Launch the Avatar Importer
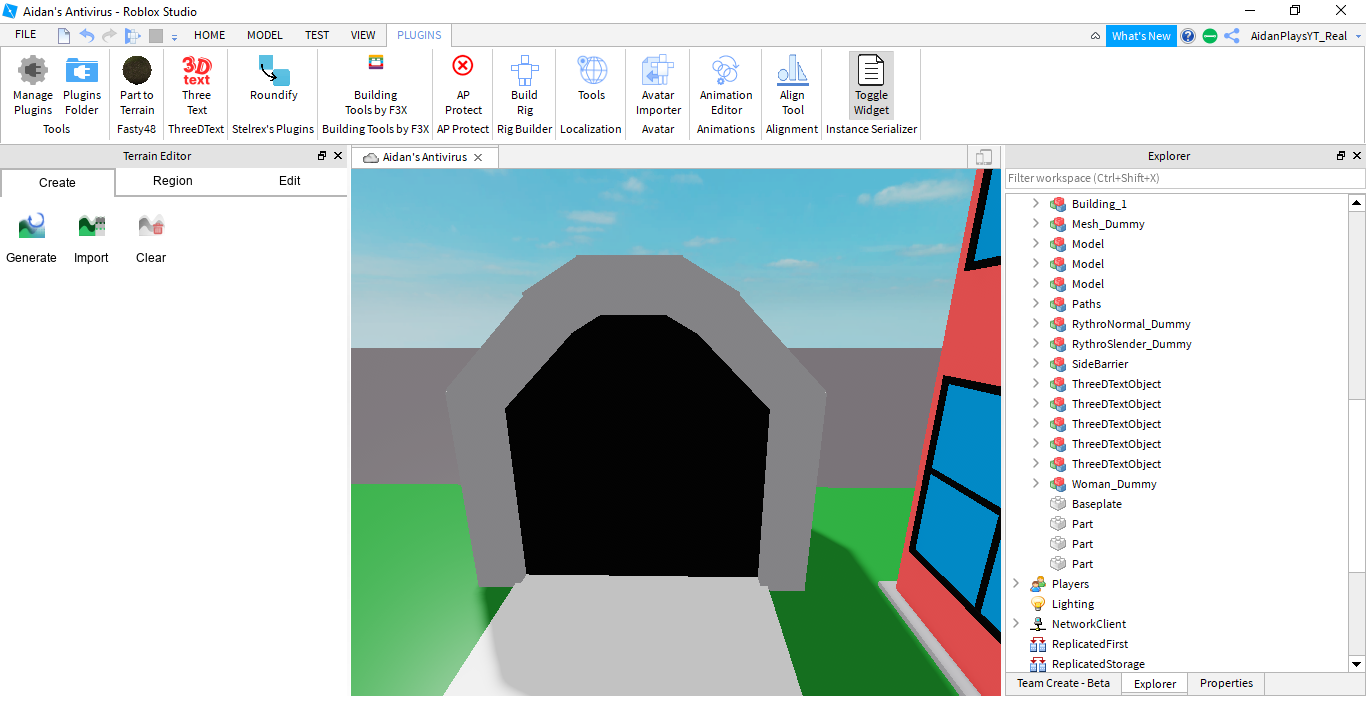 pyautogui.click(x=658, y=86)
